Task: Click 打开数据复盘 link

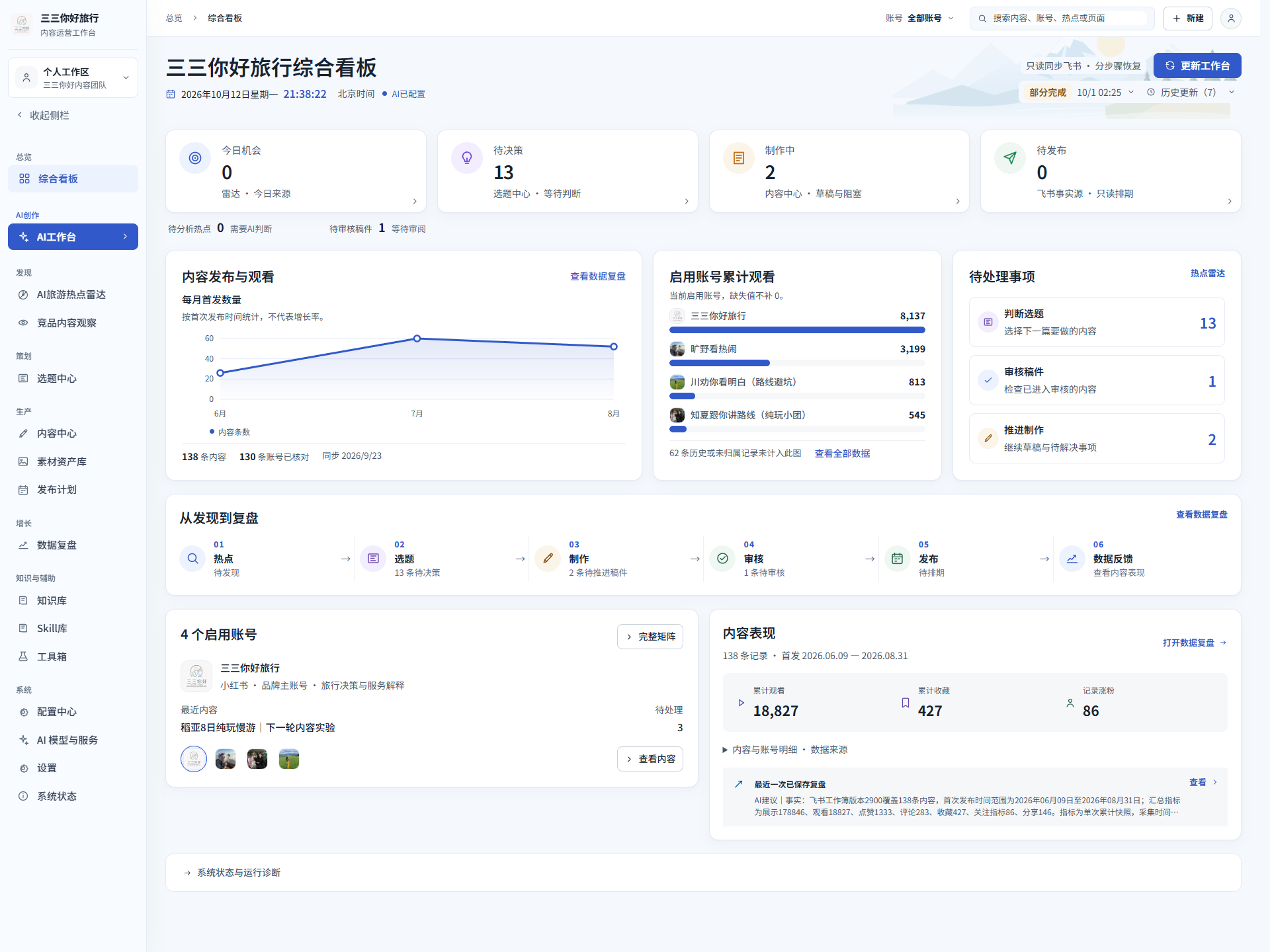Action: tap(1195, 643)
